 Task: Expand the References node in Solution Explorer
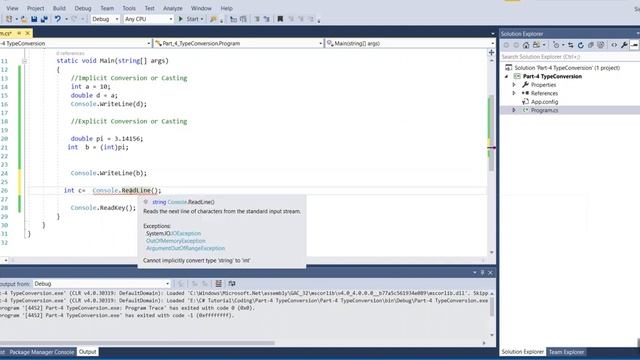coord(514,93)
